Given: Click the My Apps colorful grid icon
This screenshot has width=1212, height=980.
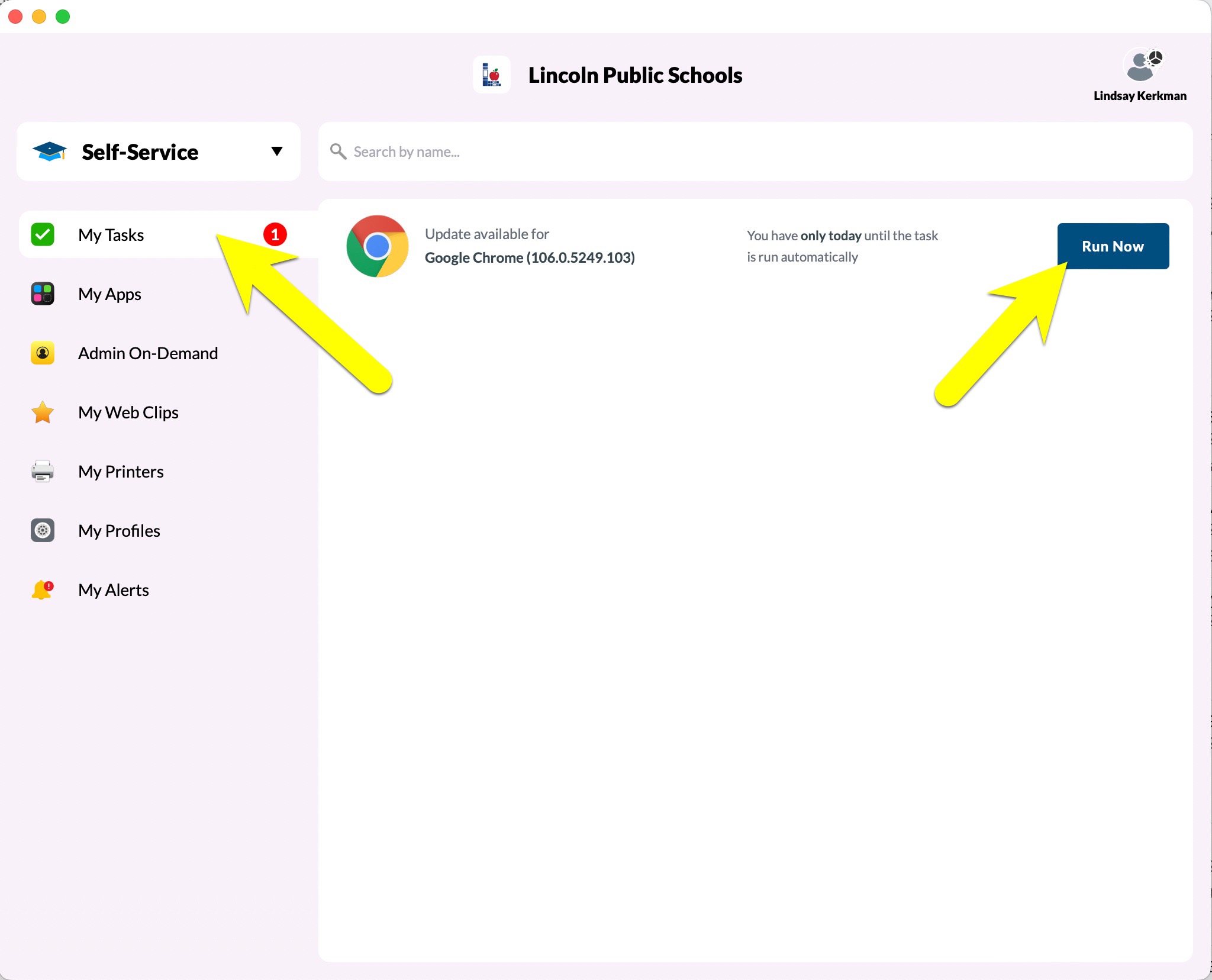Looking at the screenshot, I should [43, 294].
